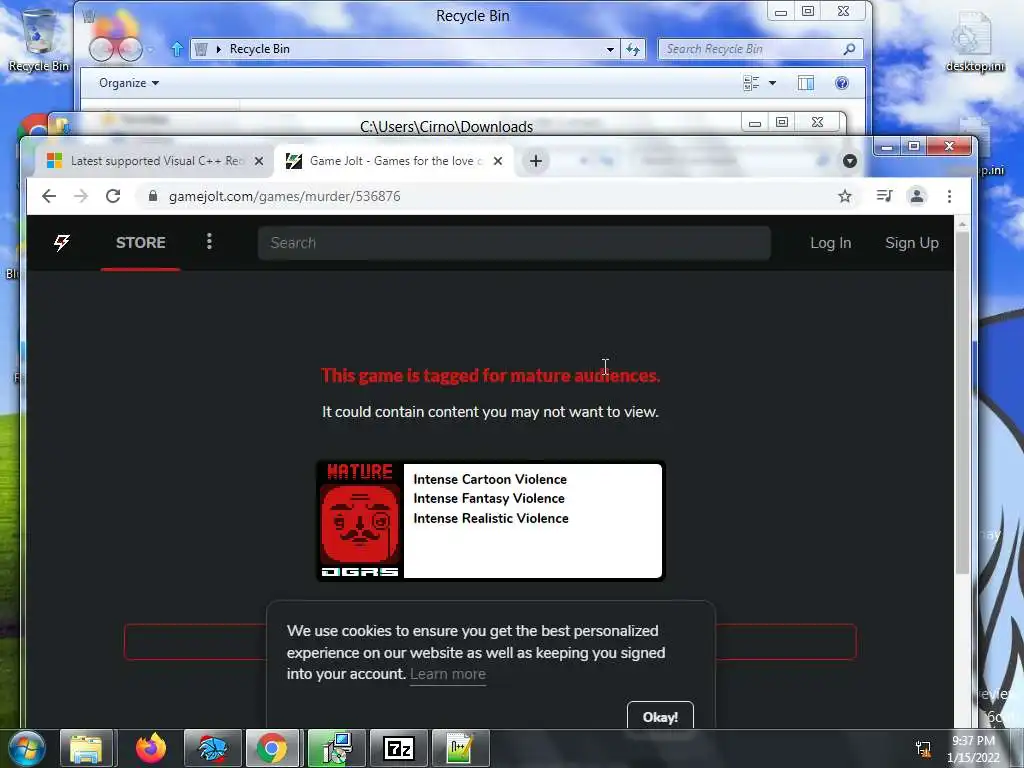
Task: Click the page vertical scrollbar
Action: coord(962,402)
